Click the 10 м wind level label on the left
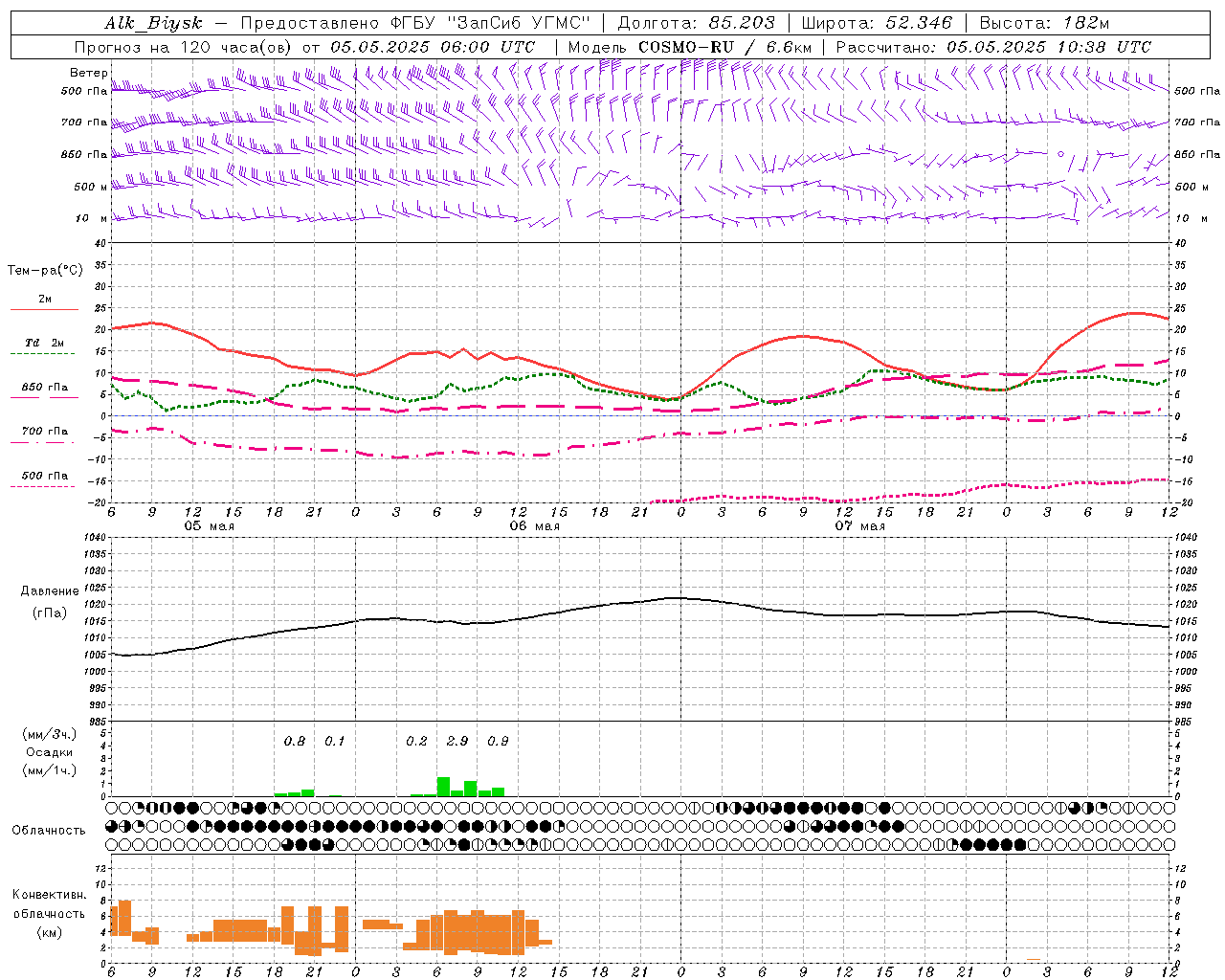 (x=91, y=218)
